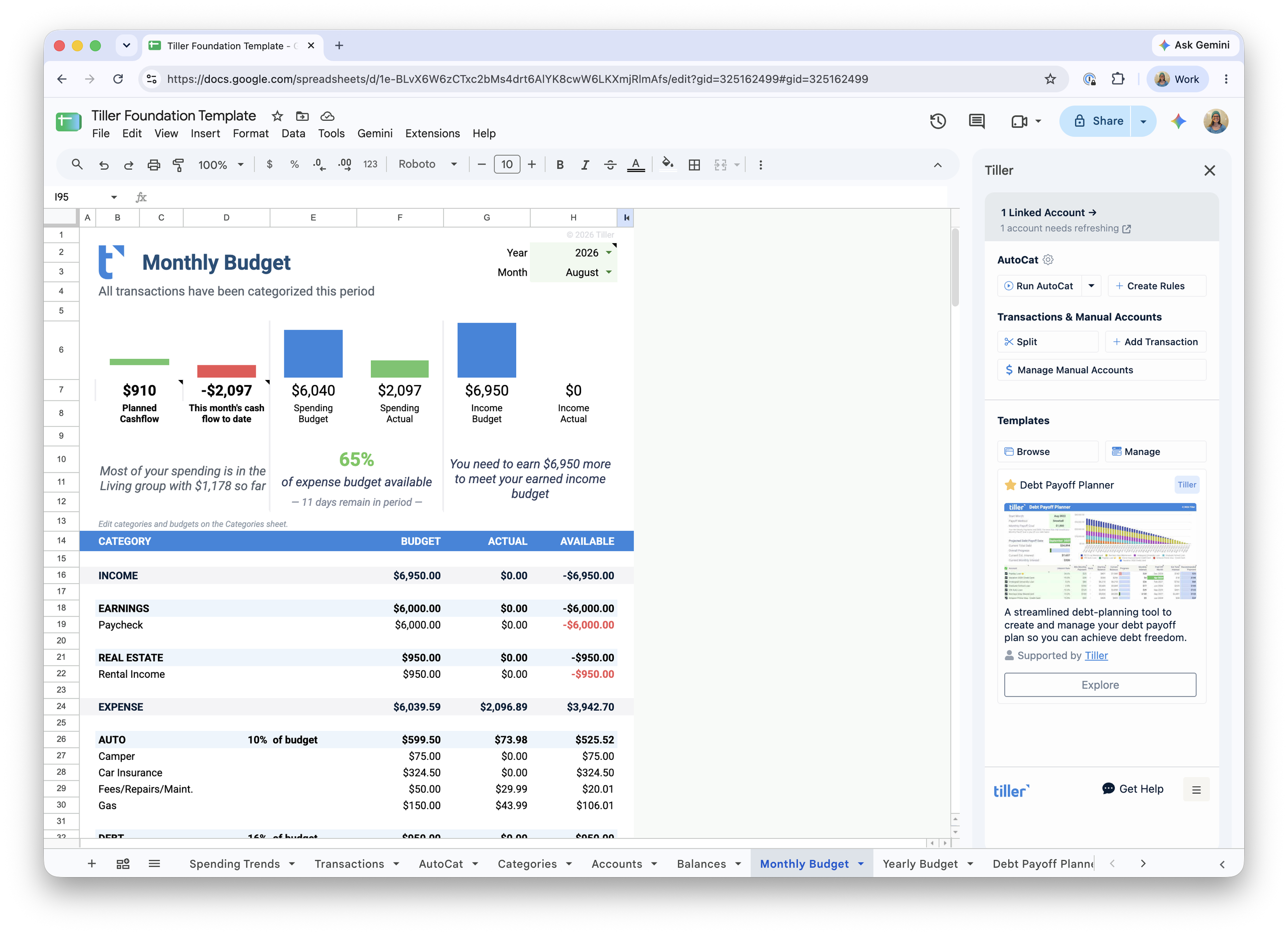Toggle italic formatting
Image resolution: width=1288 pixels, height=935 pixels.
click(585, 165)
